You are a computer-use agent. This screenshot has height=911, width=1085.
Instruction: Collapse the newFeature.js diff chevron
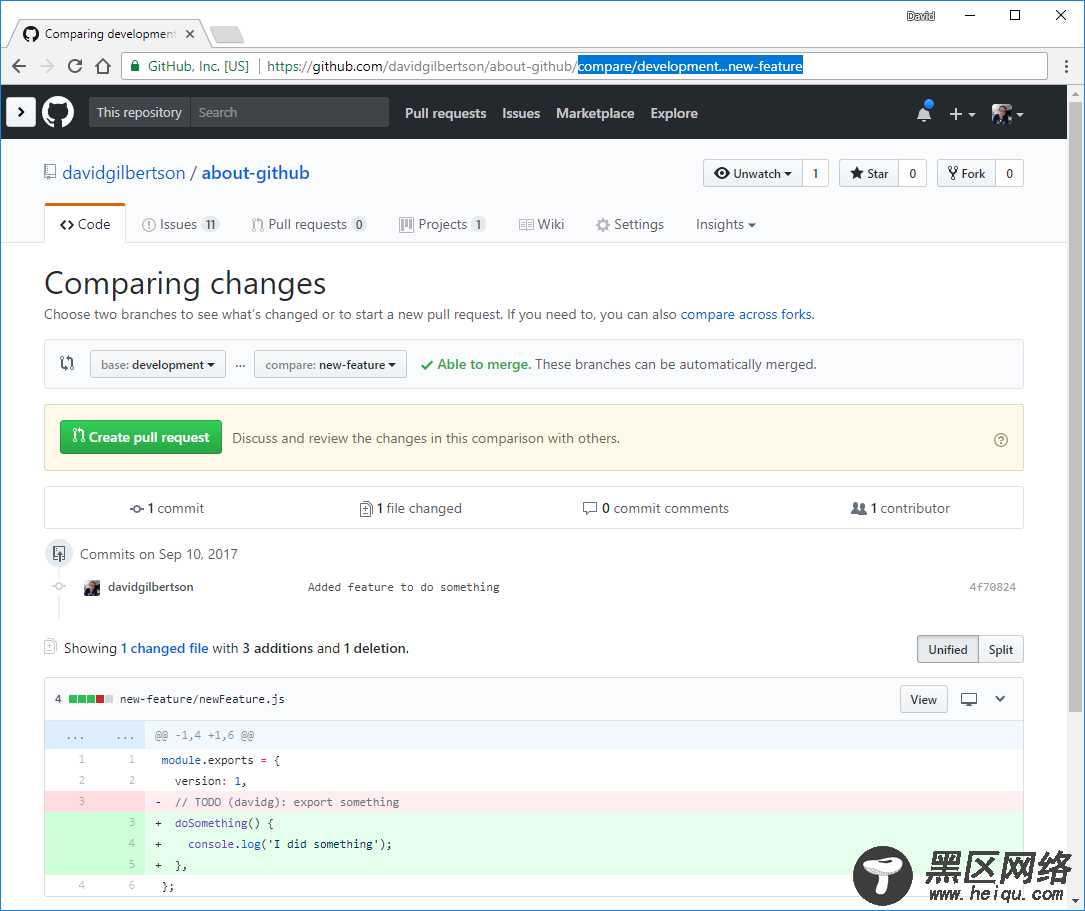pos(1000,699)
